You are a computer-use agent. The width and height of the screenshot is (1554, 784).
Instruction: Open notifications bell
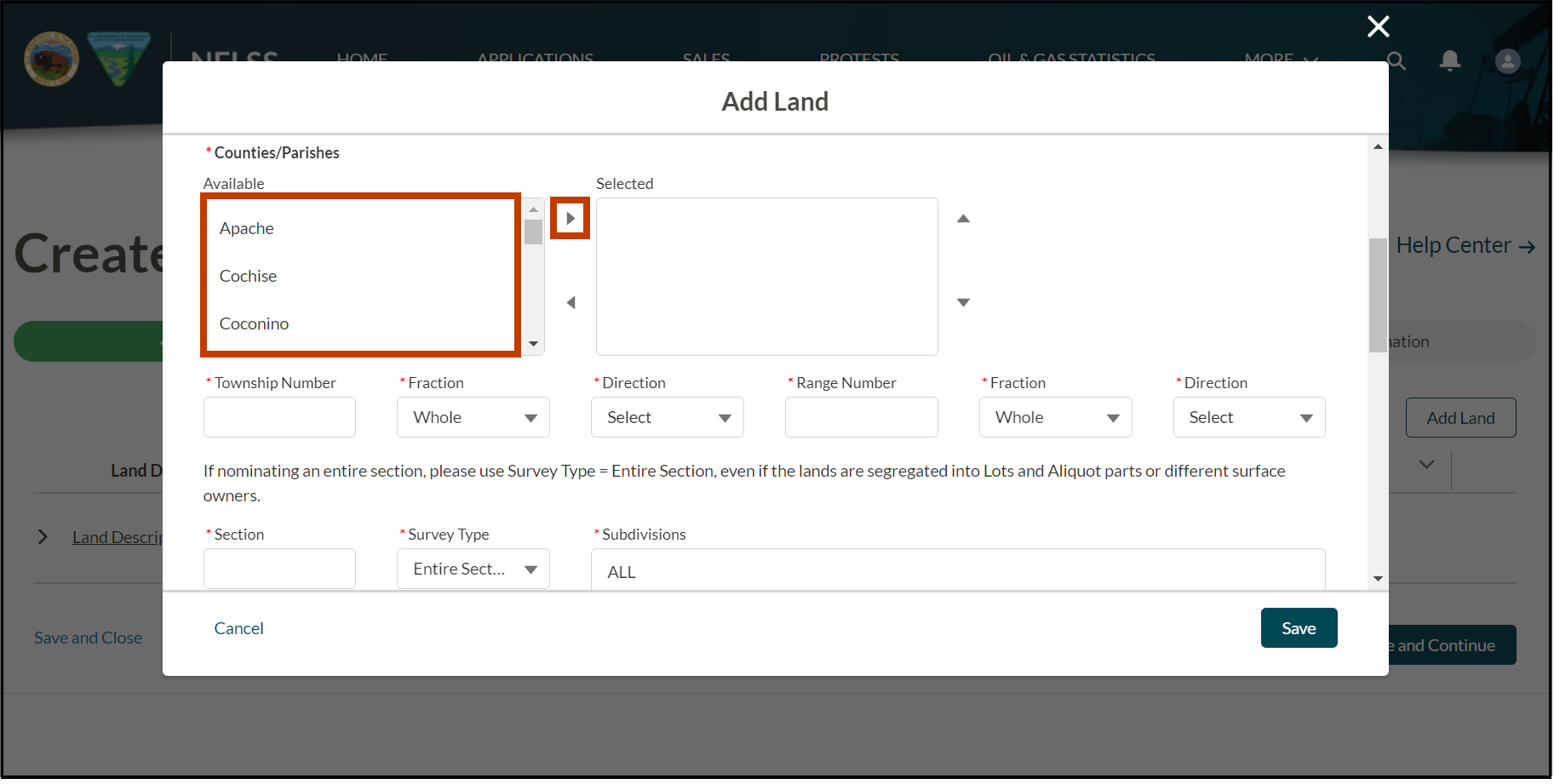pos(1450,60)
